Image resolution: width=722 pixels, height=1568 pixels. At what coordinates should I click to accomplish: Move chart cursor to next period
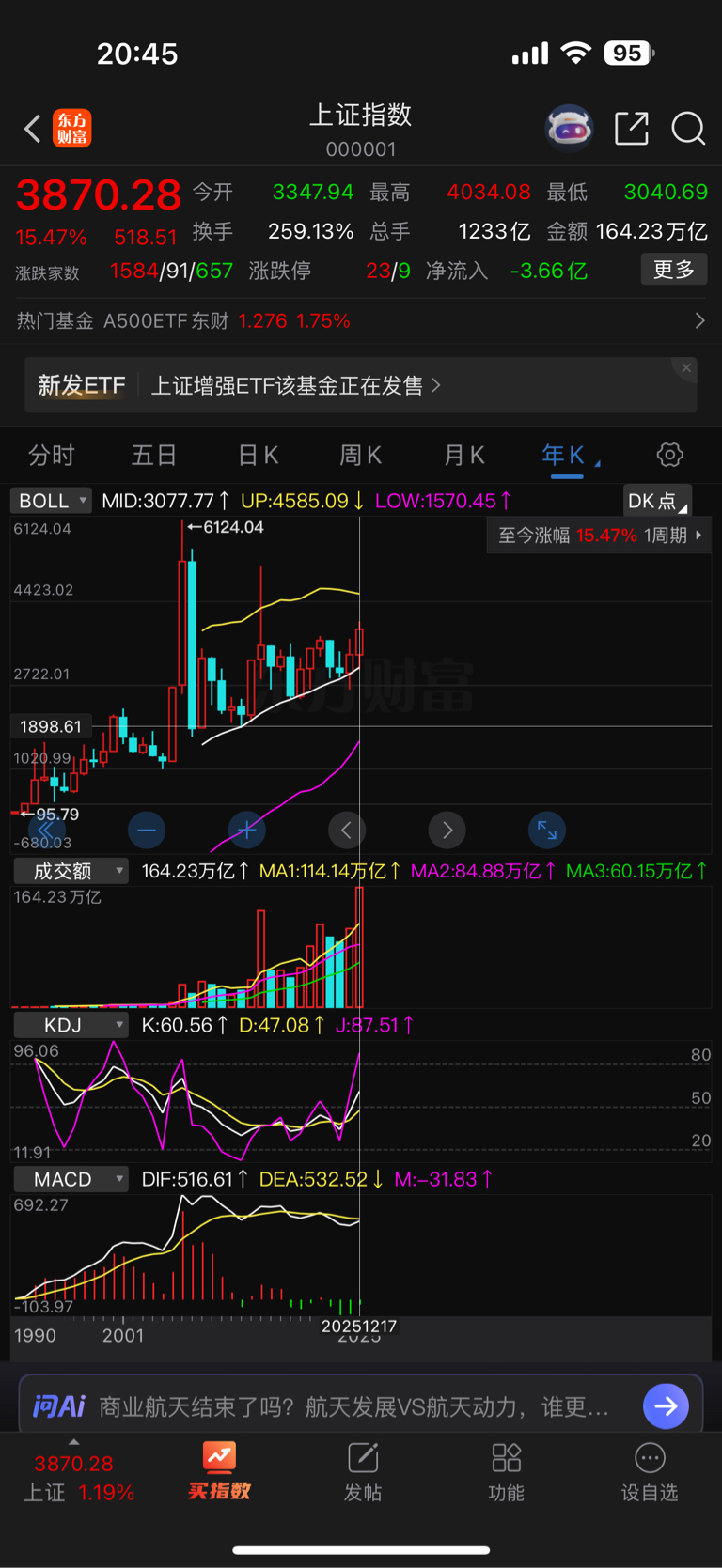[x=447, y=830]
